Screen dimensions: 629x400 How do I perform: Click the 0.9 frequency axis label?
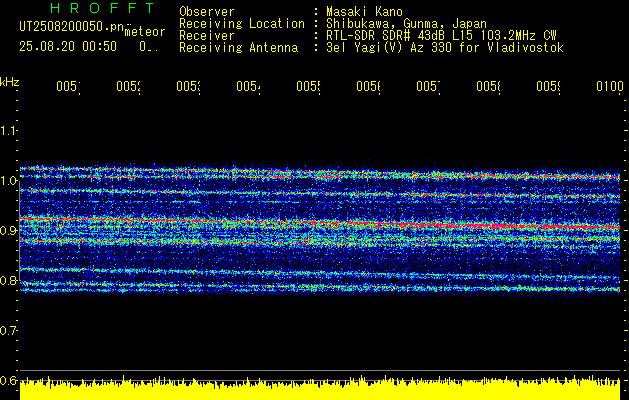point(8,230)
